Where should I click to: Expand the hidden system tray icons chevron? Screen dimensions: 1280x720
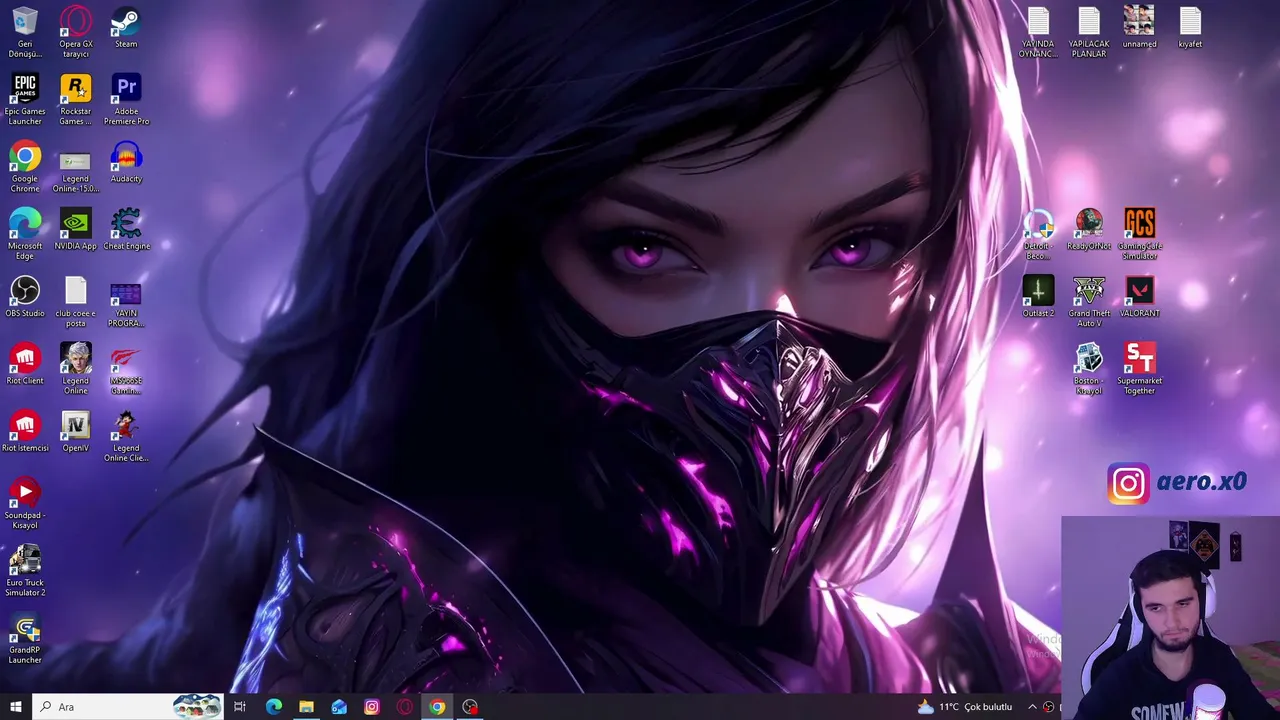tap(1032, 707)
